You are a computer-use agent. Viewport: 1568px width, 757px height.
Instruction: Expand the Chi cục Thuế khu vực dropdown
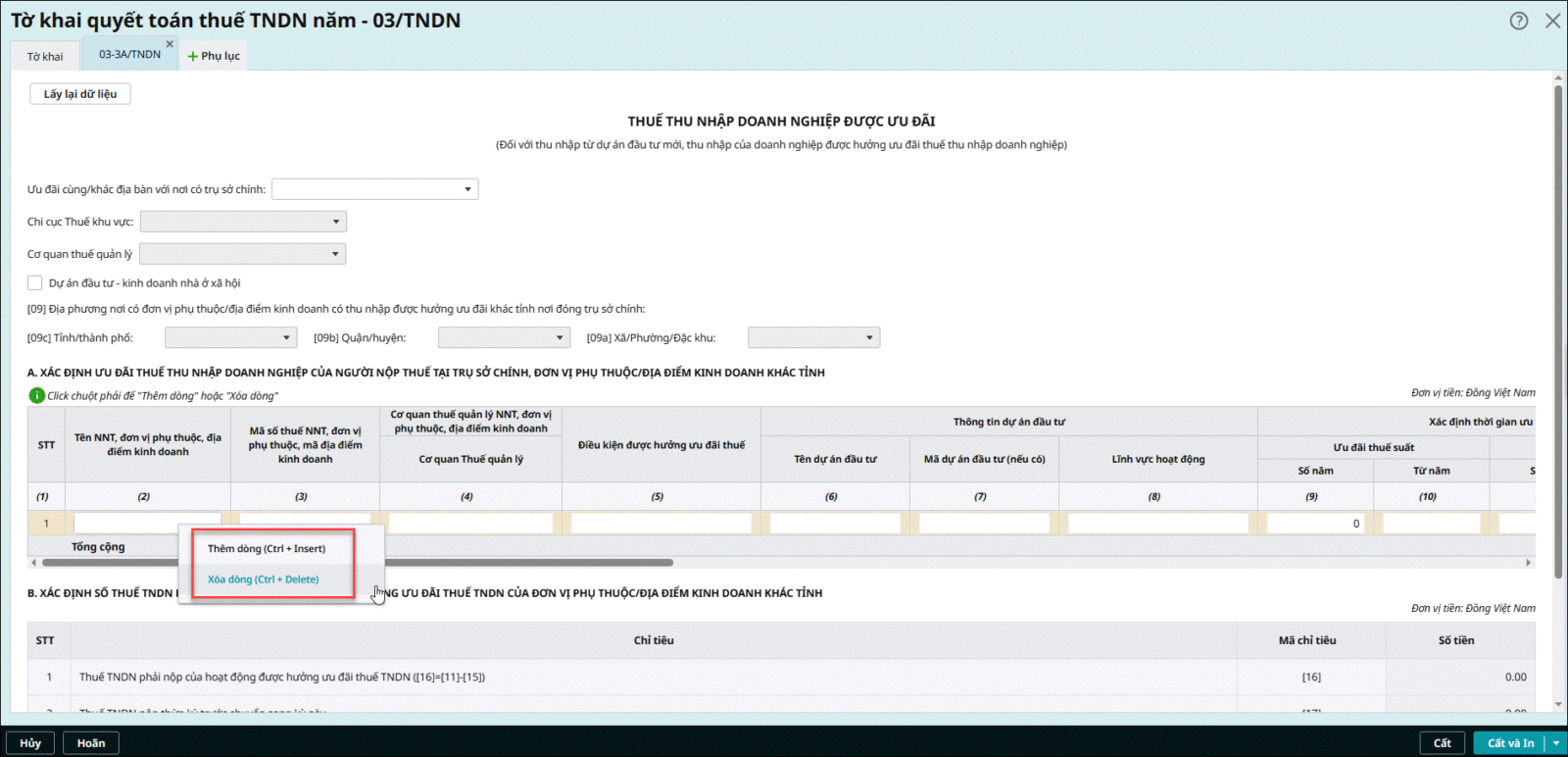[x=243, y=222]
